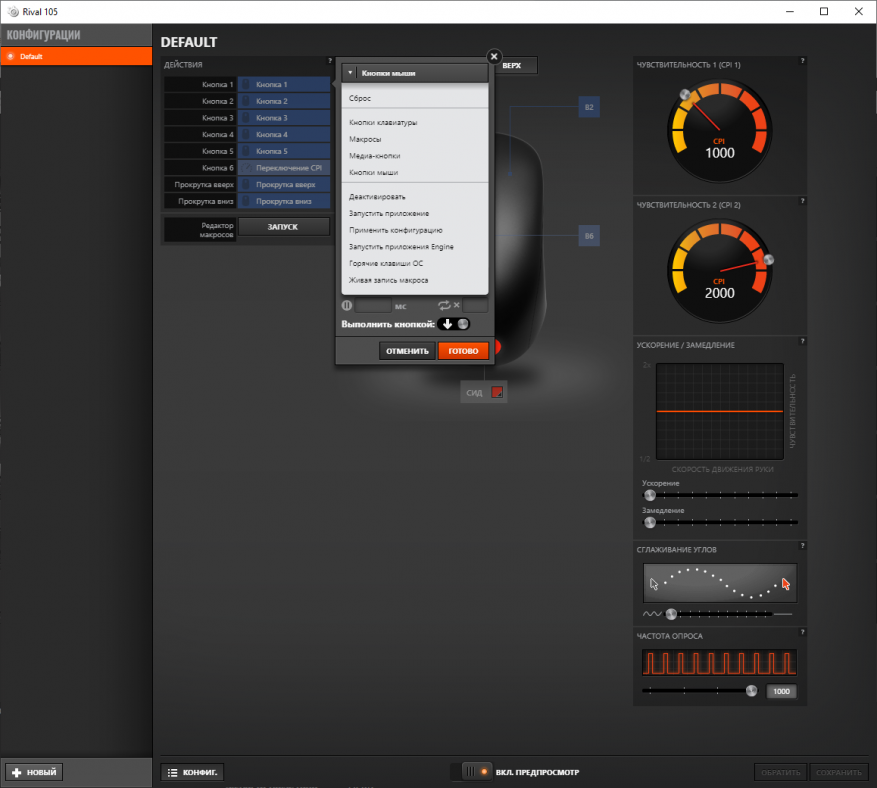Focus the repeat count input field
877x788 pixels.
[x=475, y=305]
